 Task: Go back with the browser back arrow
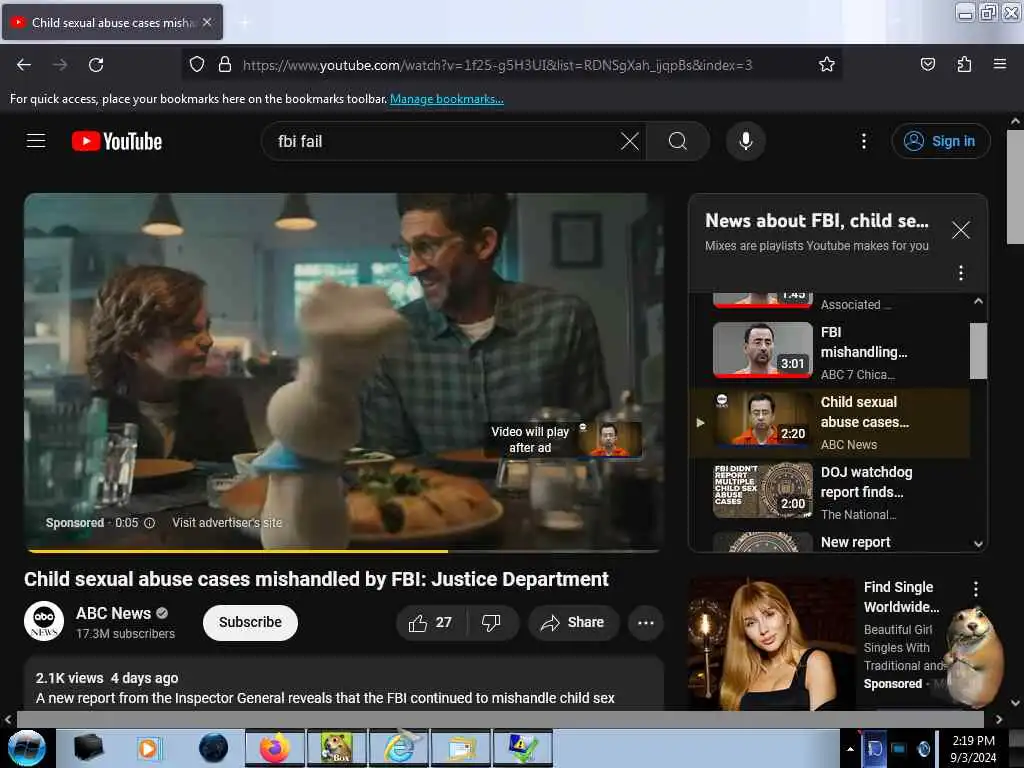[24, 65]
